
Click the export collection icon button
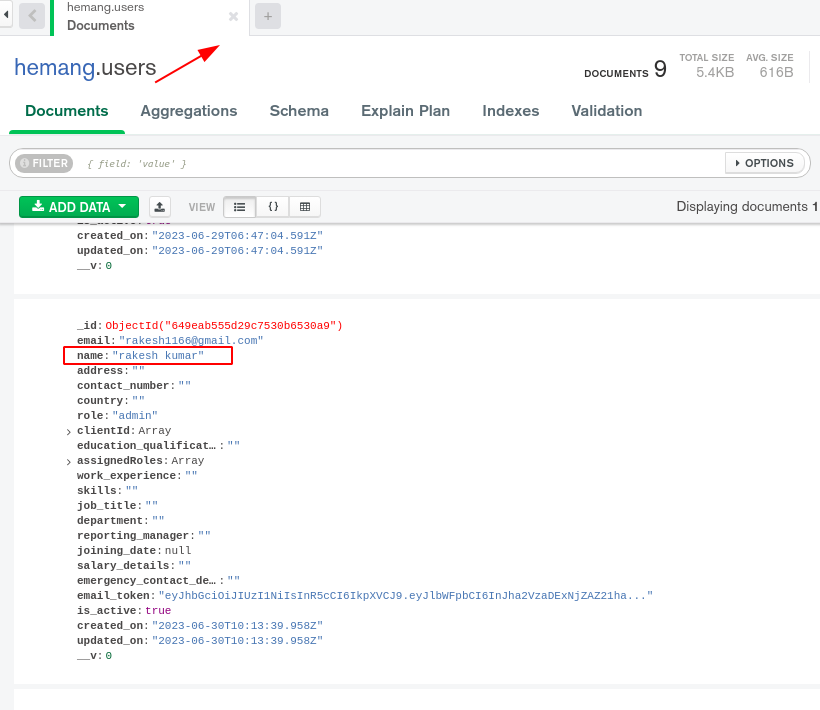pyautogui.click(x=160, y=207)
